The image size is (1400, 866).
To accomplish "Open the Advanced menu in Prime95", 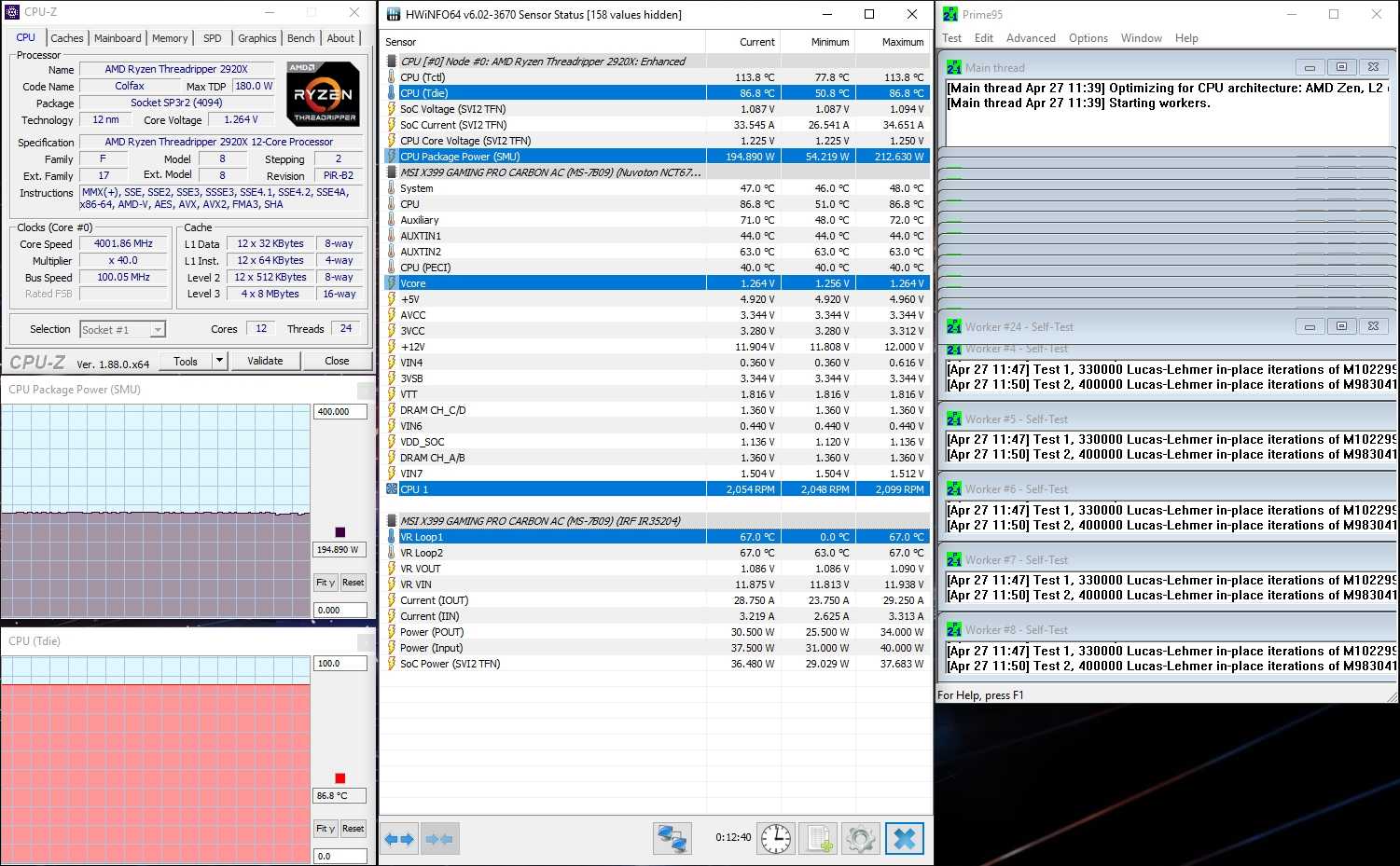I will click(1031, 38).
